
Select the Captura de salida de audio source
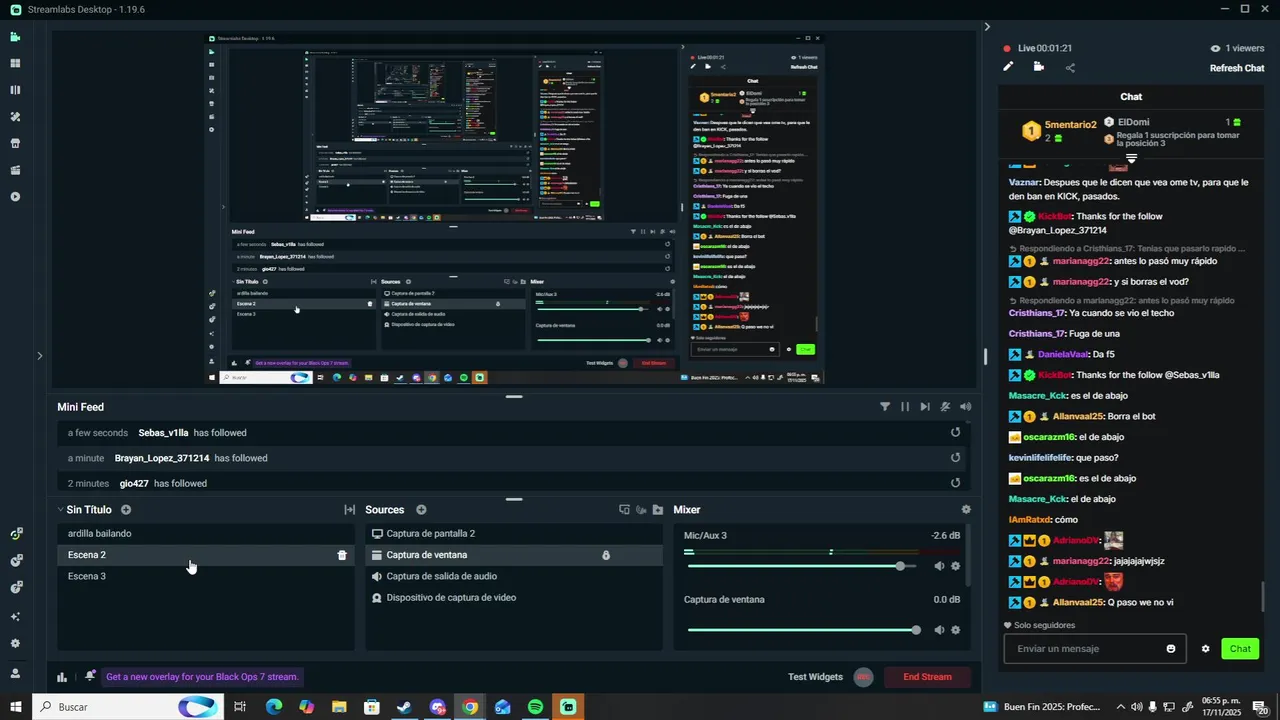tap(513, 576)
